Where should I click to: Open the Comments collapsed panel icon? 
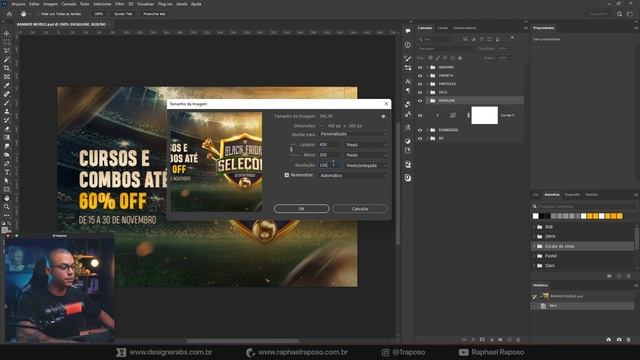click(x=408, y=31)
